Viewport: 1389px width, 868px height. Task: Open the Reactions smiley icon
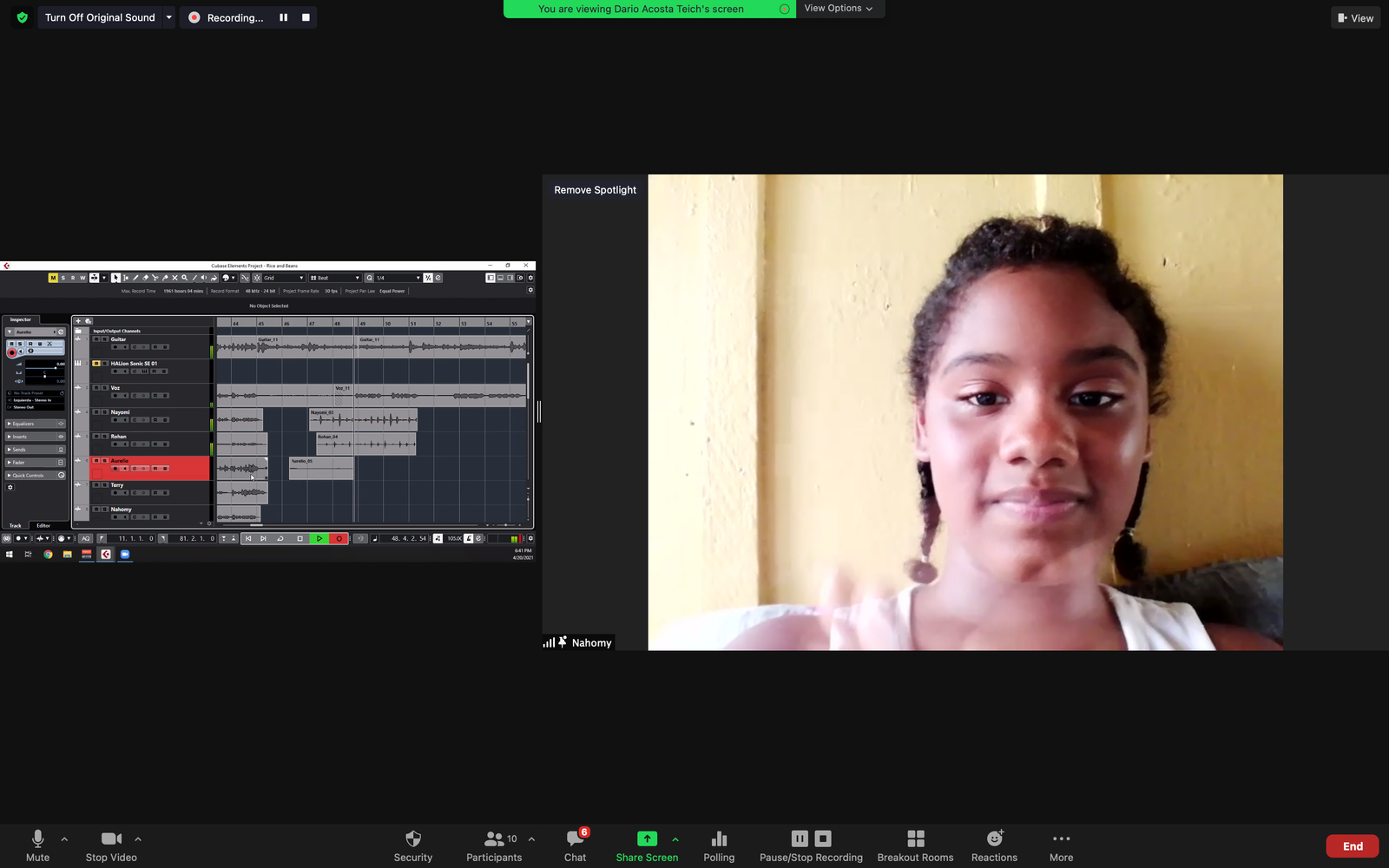994,838
